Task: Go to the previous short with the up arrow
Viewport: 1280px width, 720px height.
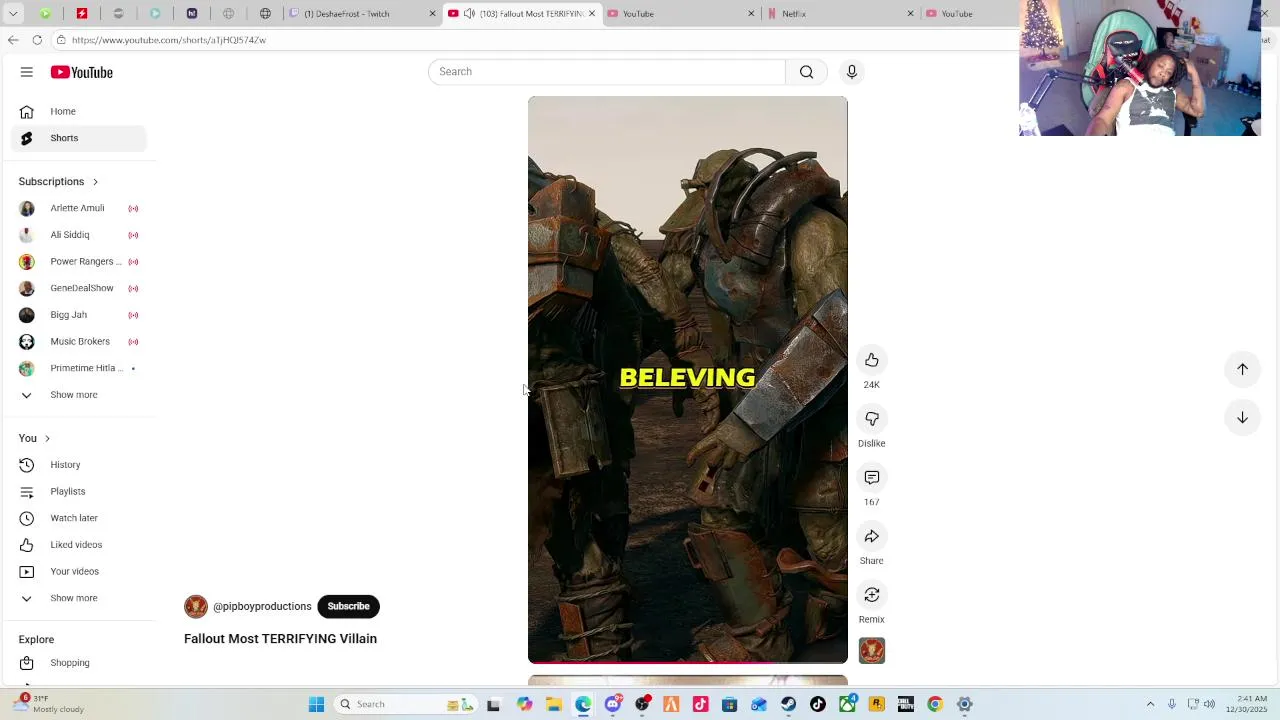Action: point(1242,369)
